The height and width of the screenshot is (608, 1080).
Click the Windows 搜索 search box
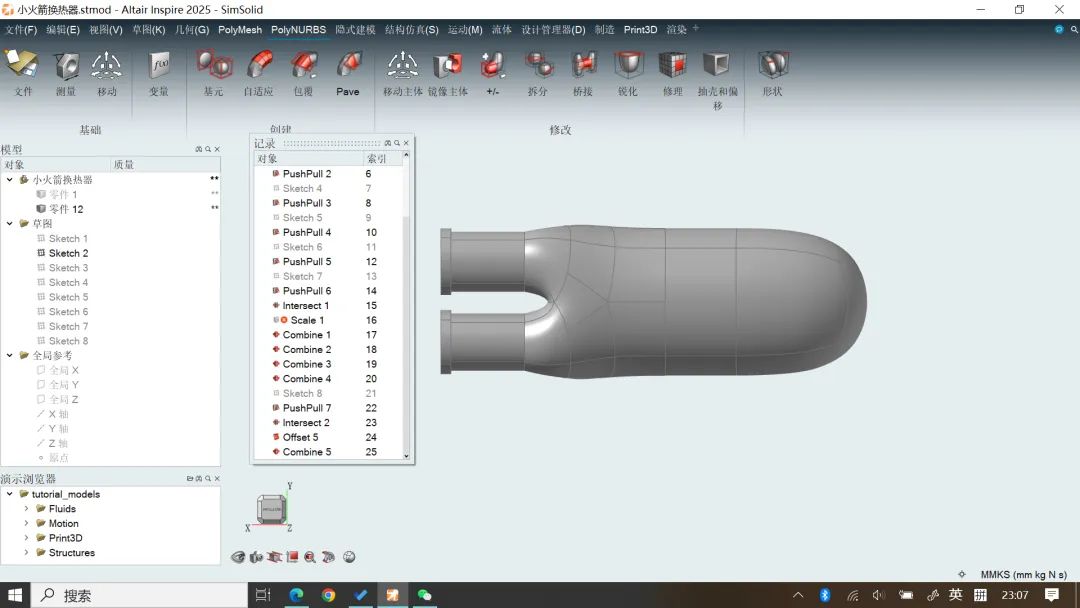click(x=140, y=595)
